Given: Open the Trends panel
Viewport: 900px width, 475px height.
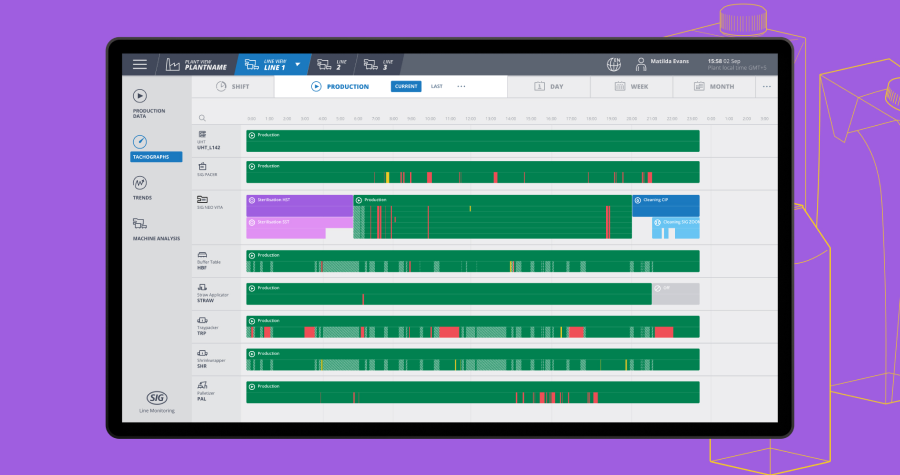Looking at the screenshot, I should click(x=140, y=183).
